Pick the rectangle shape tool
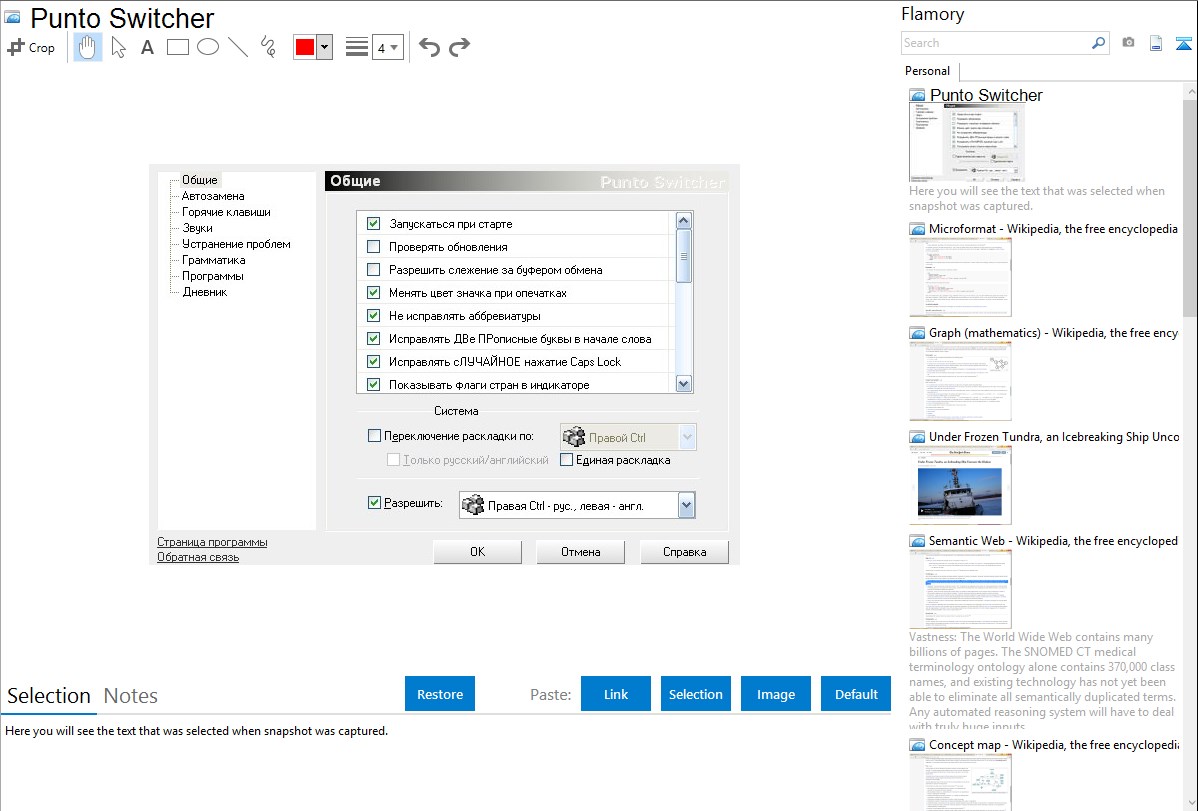The image size is (1198, 811). [x=177, y=47]
